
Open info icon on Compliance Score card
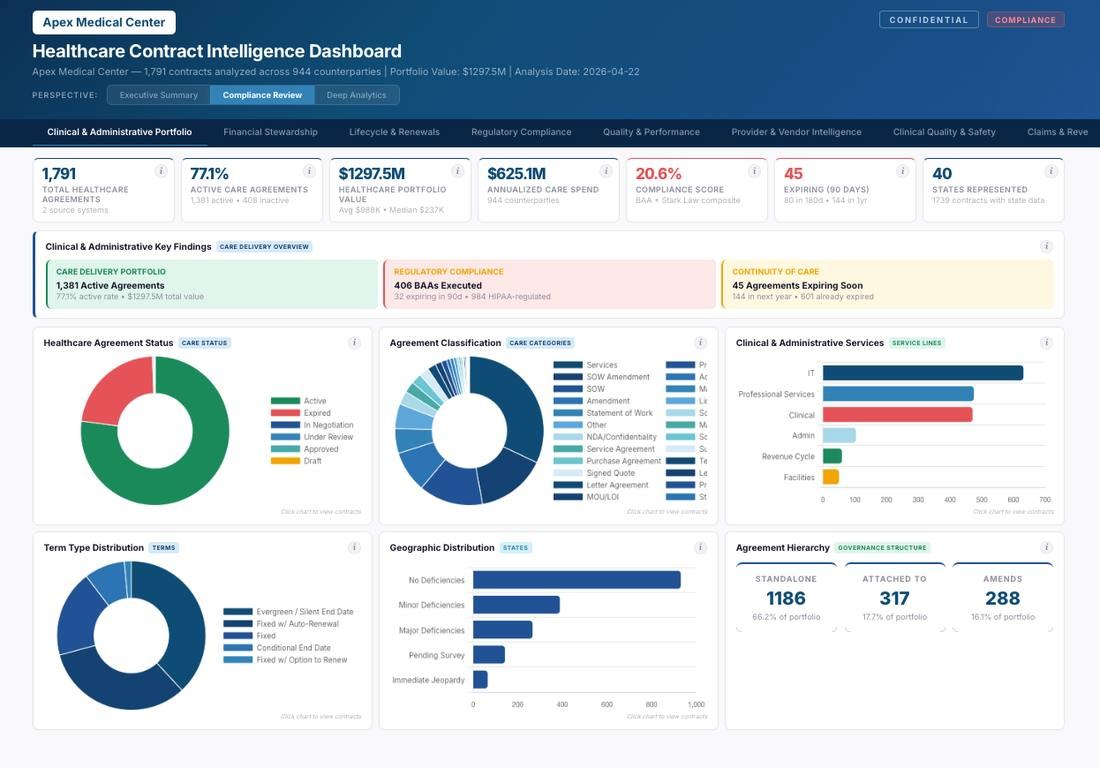(754, 171)
